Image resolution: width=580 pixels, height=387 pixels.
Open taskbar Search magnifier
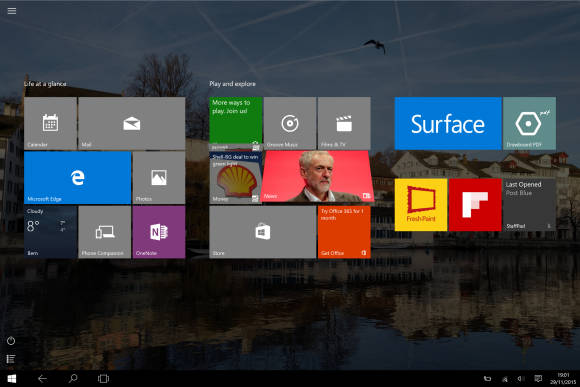[x=73, y=378]
